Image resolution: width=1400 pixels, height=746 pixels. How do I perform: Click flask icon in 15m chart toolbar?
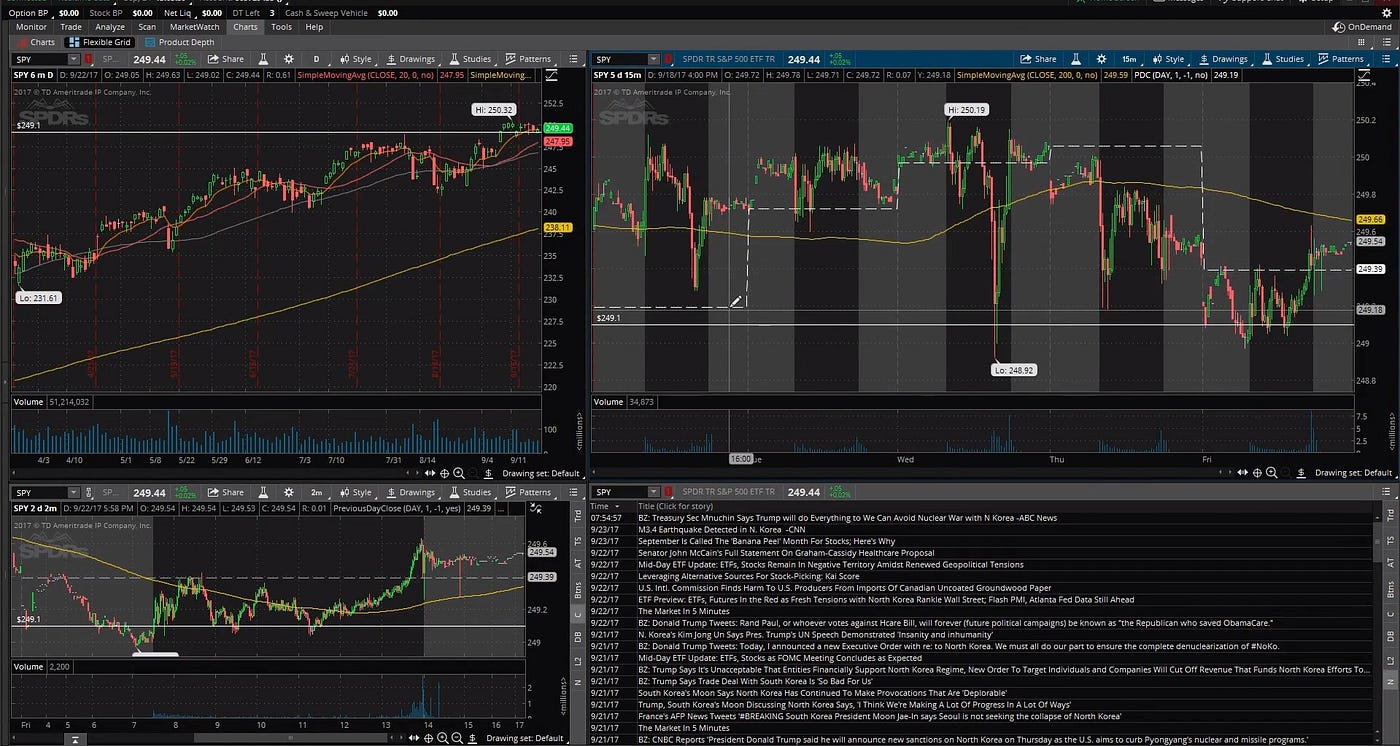[1076, 59]
